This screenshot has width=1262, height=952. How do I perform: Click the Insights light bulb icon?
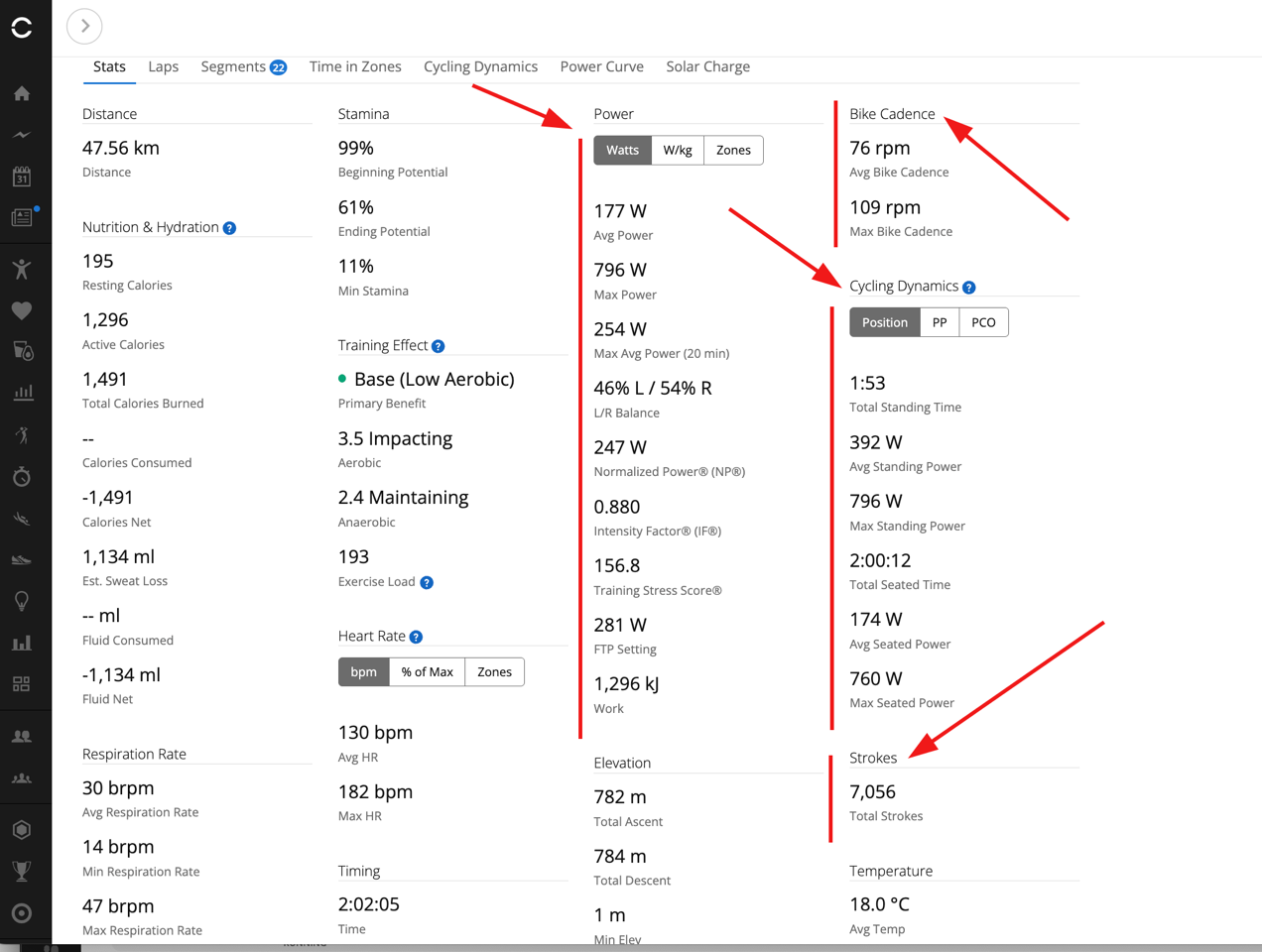pos(22,601)
